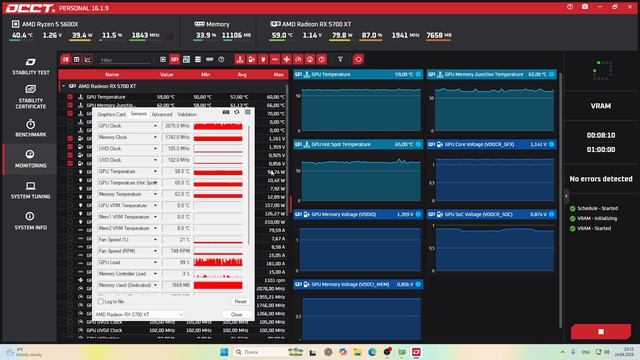Viewport: 640px width, 360px height.
Task: Open OCCT help from title bar
Action: 570,7
